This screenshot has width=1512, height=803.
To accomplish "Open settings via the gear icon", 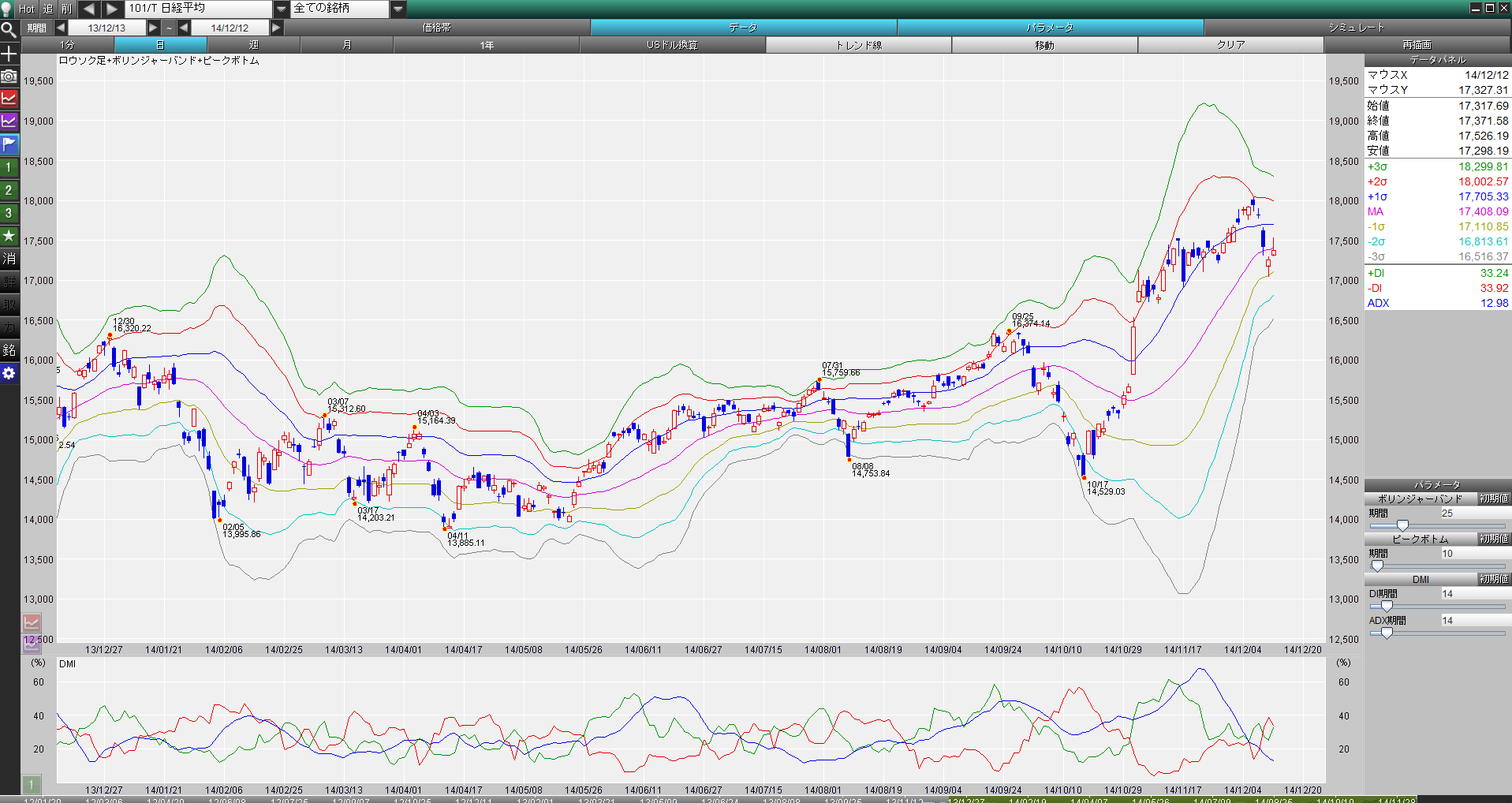I will pyautogui.click(x=9, y=373).
